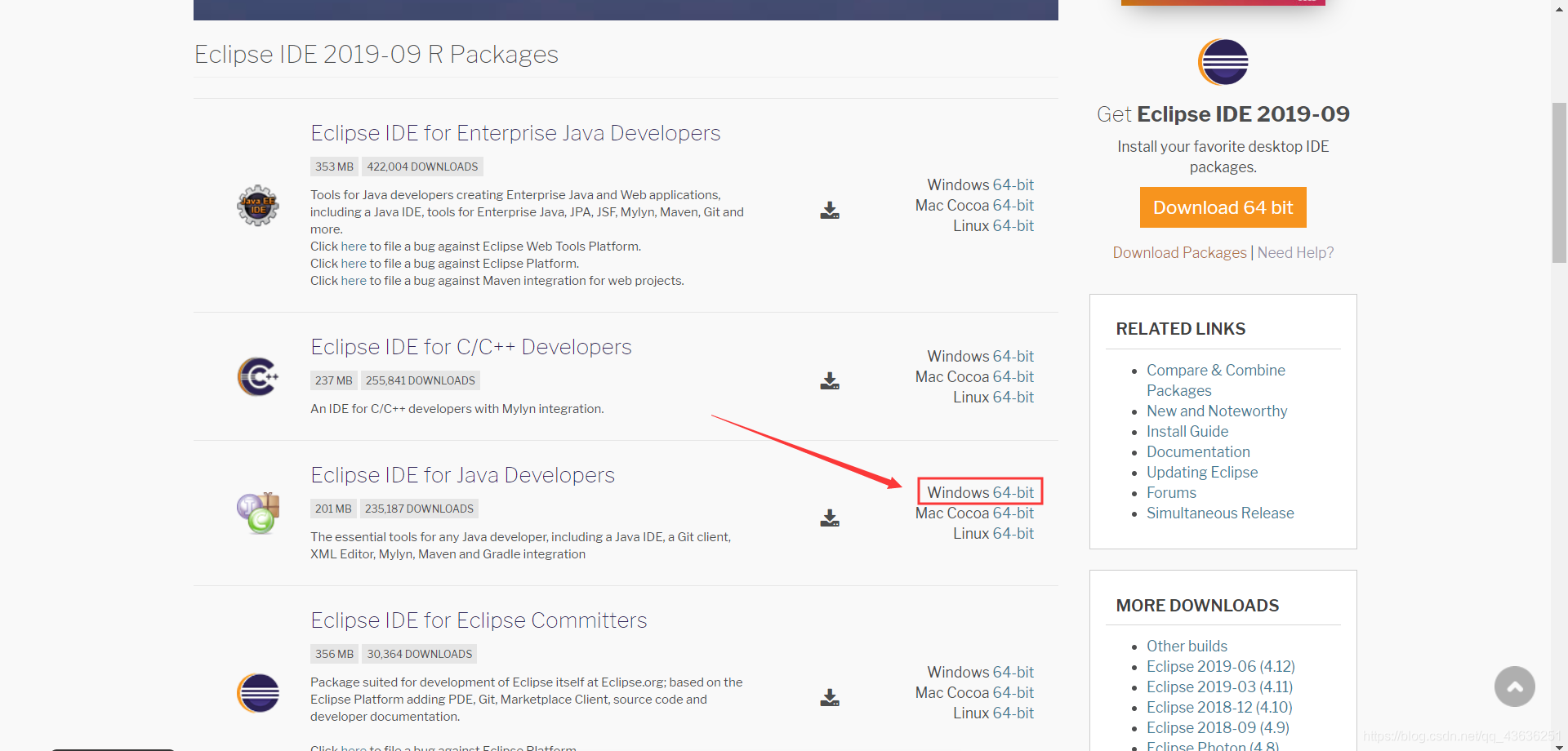Click the Eclipse Committers package logo icon
Screen dimensions: 1568x751
(258, 693)
